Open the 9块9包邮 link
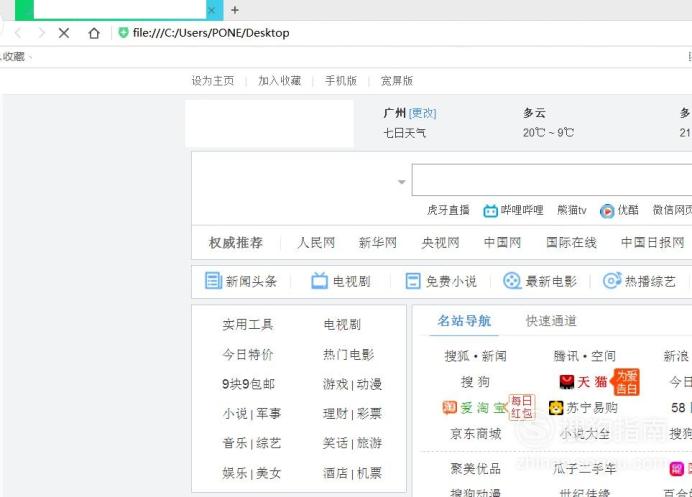 248,384
